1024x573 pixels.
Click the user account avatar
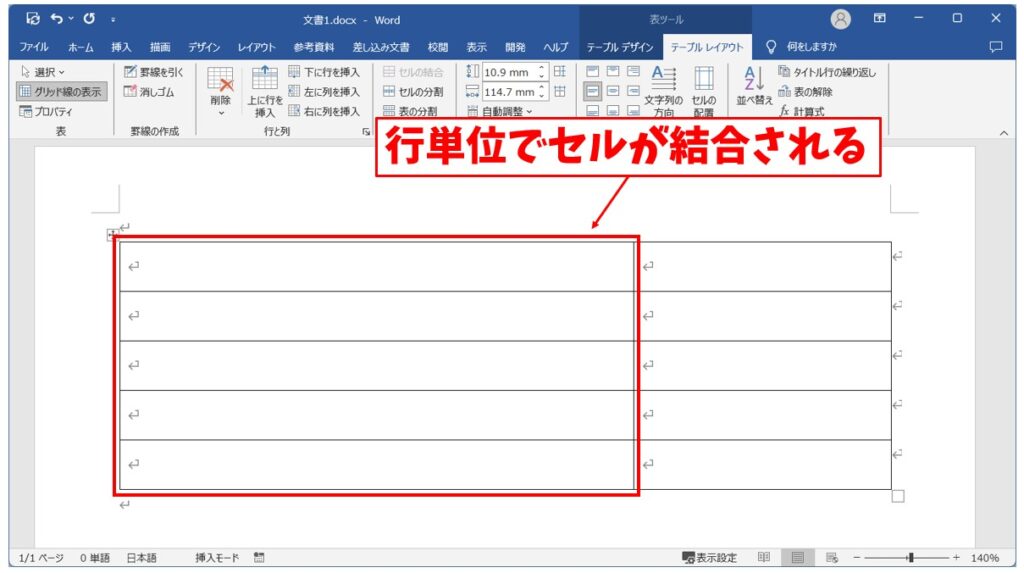pos(840,19)
